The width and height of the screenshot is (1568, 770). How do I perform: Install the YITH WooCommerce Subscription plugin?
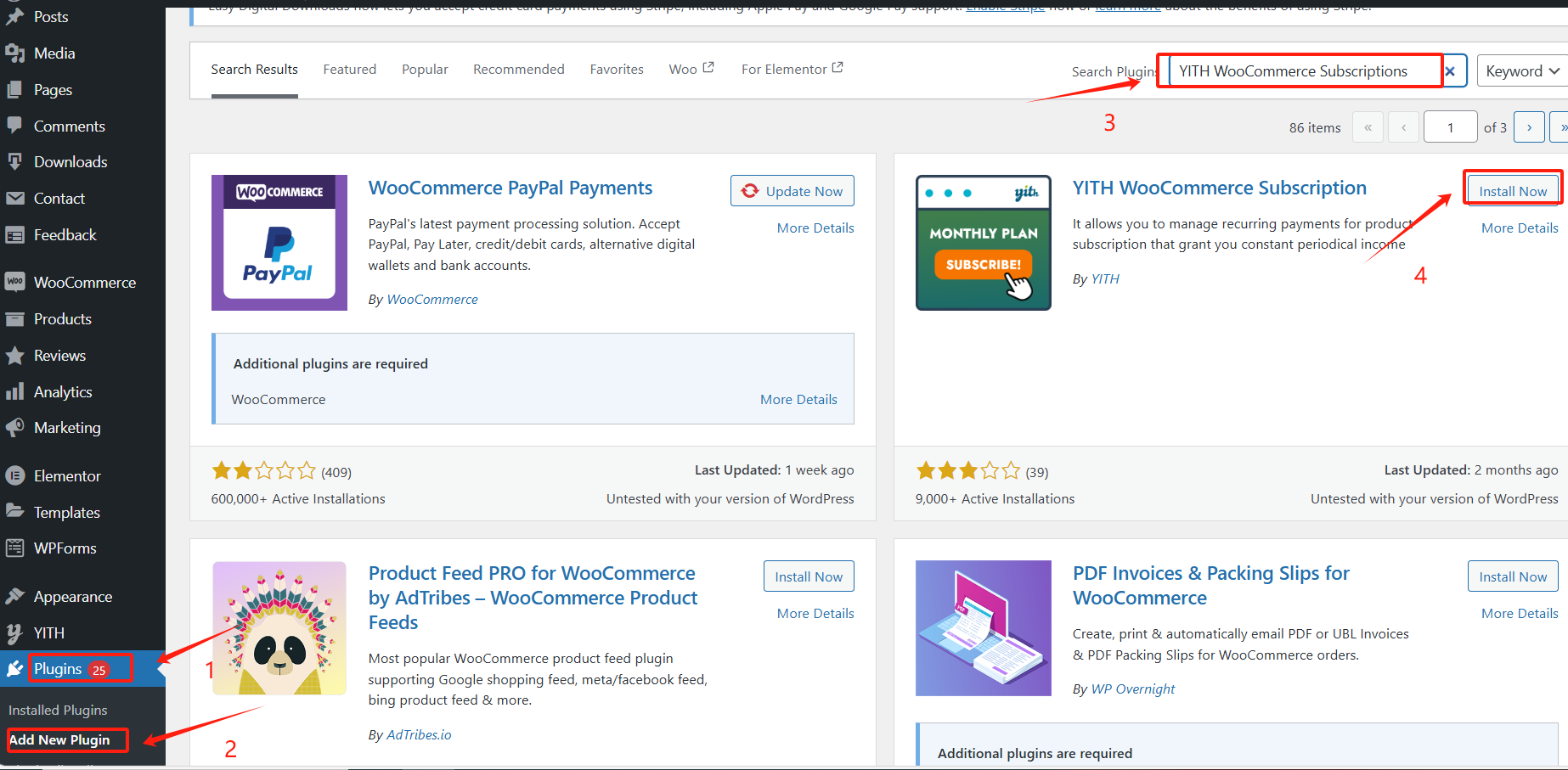point(1512,190)
